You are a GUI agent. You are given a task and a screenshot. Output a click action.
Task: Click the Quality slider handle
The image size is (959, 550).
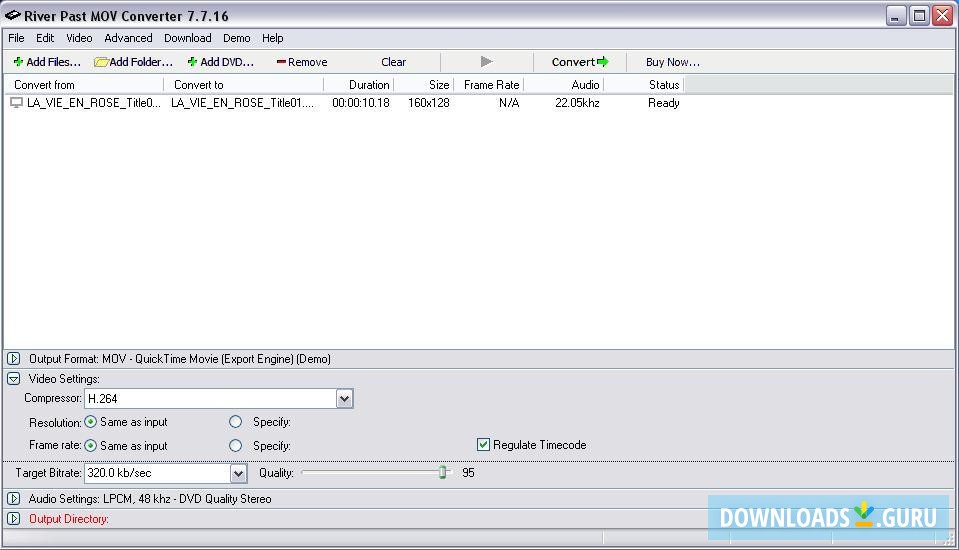click(x=443, y=472)
